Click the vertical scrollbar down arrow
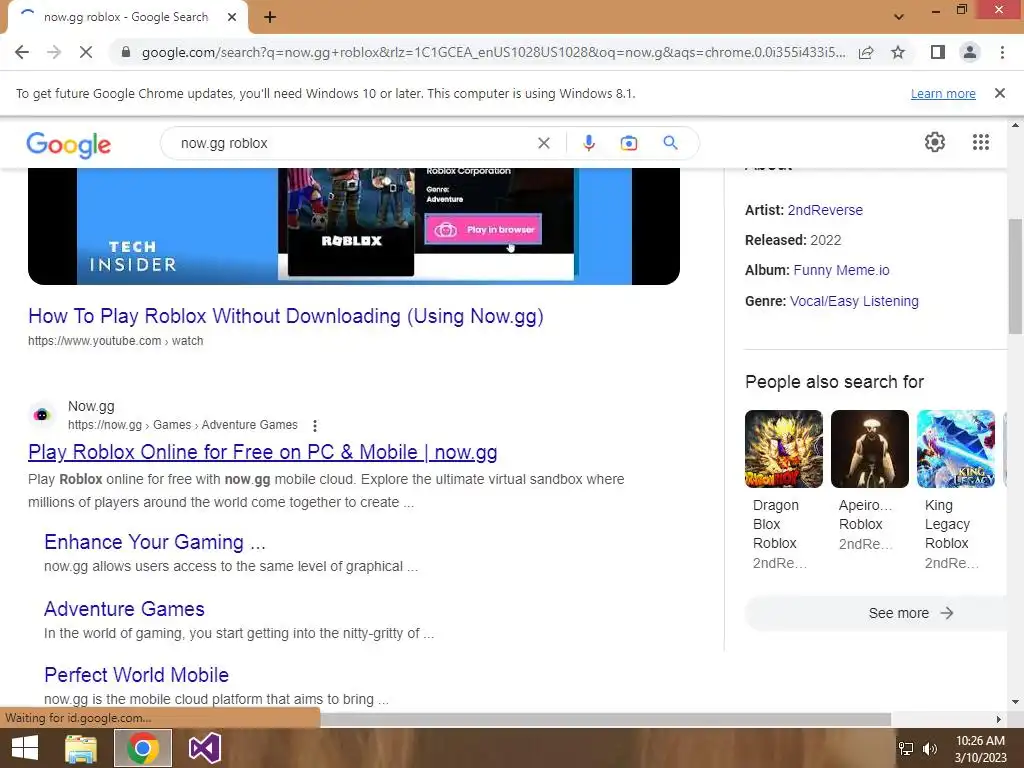 1015,702
